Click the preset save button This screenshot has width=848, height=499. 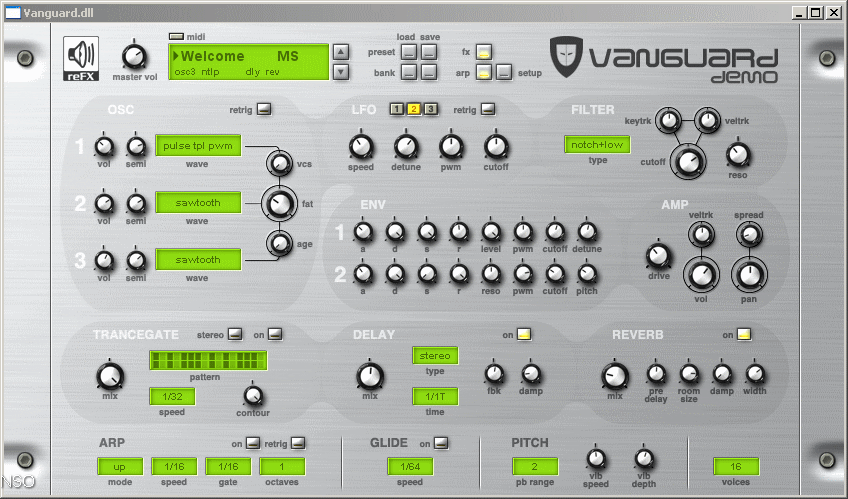429,52
